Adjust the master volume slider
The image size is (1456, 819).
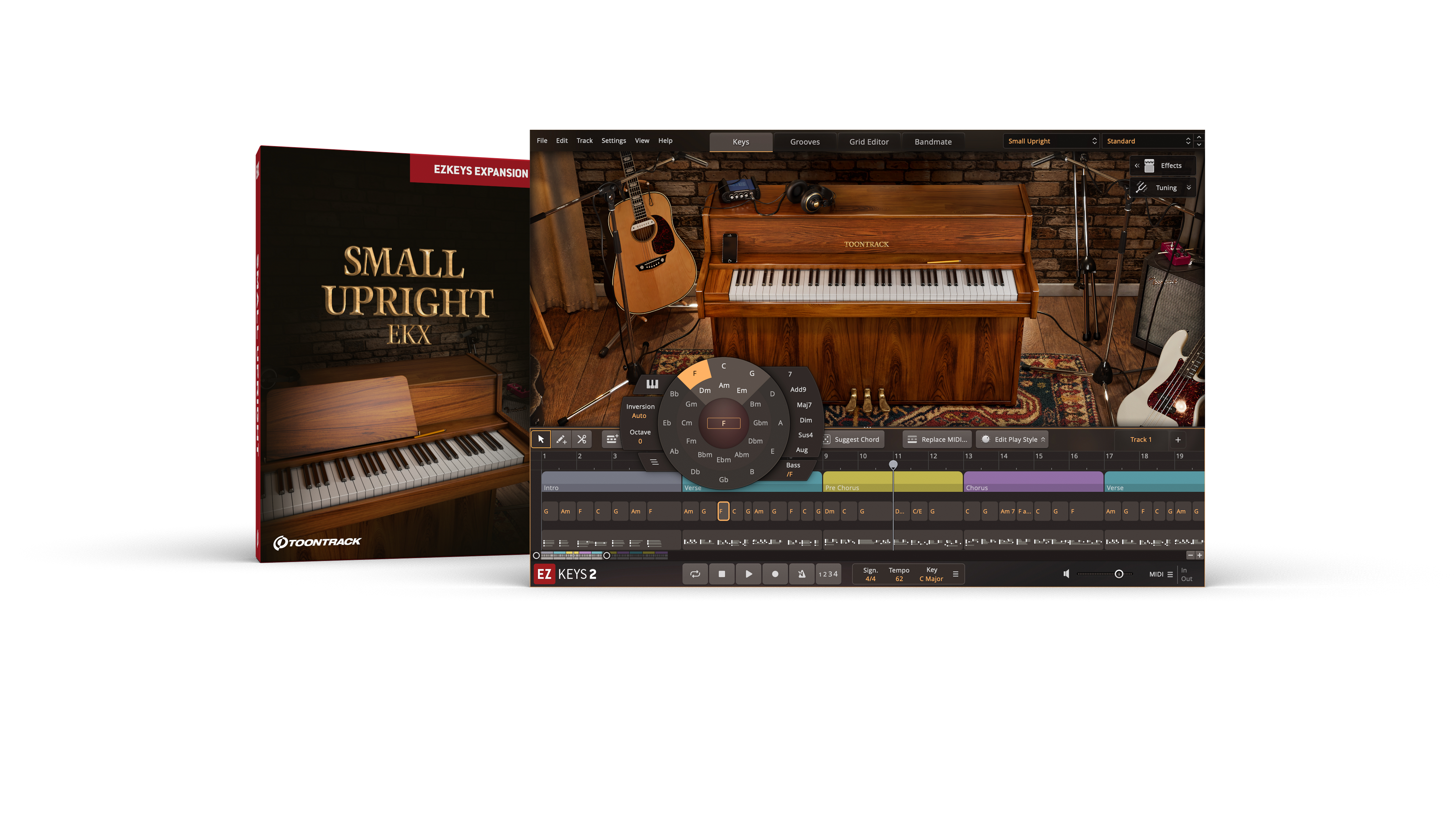tap(1104, 574)
